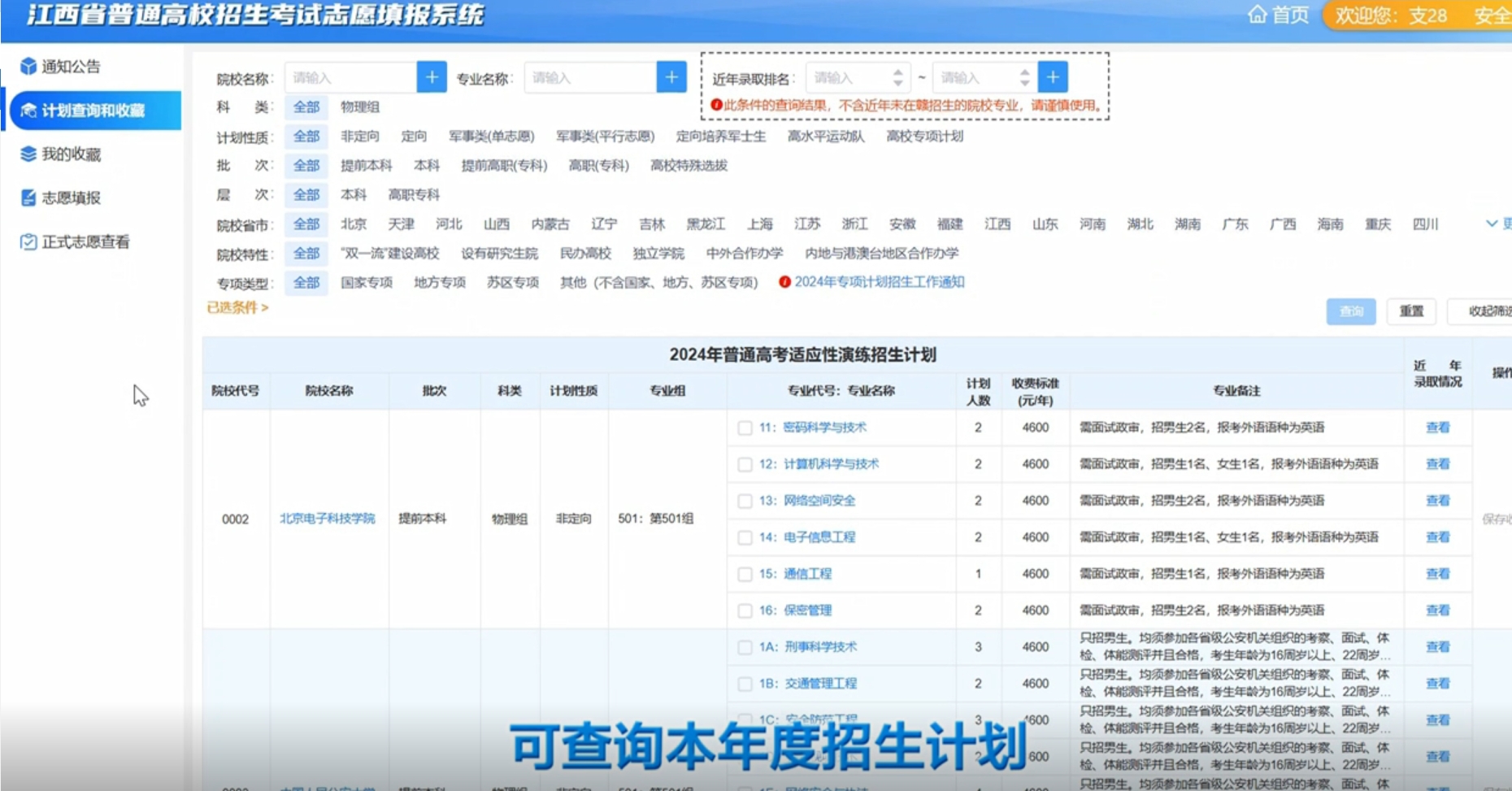Select 高水平运动队 in 计划性质 filter
1512x791 pixels.
pos(826,136)
